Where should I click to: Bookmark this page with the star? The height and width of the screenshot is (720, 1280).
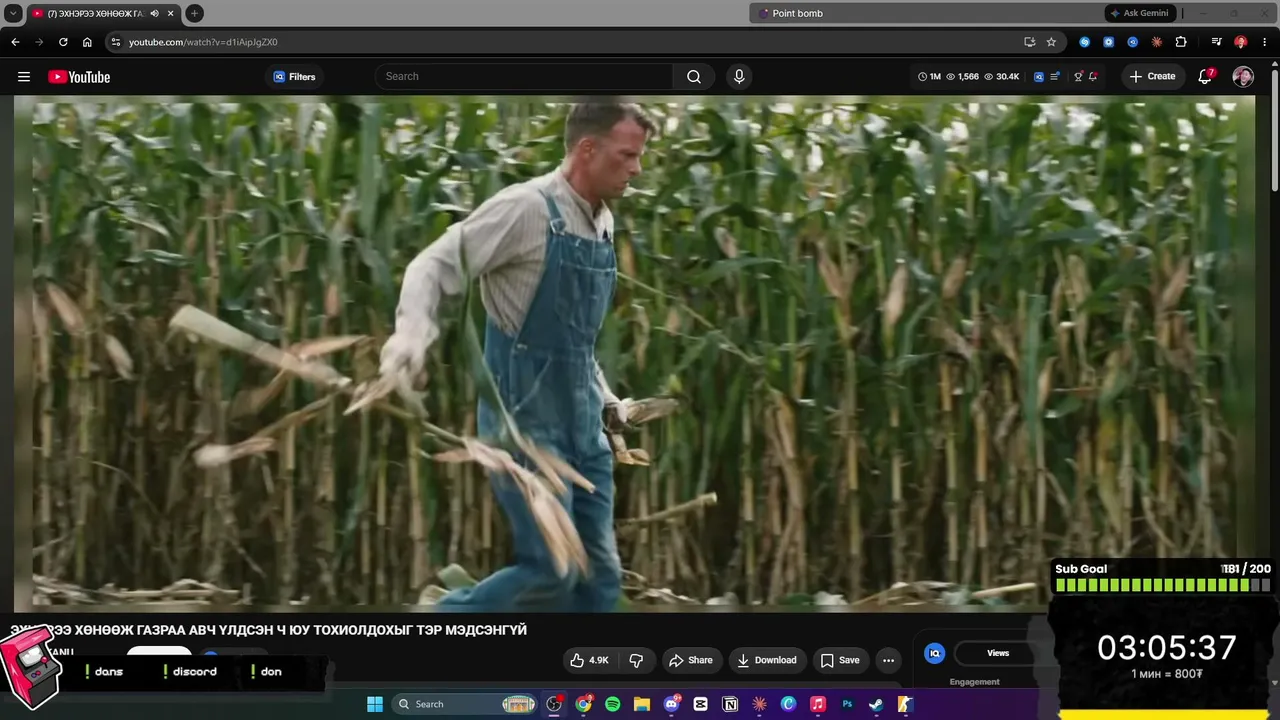[x=1051, y=42]
